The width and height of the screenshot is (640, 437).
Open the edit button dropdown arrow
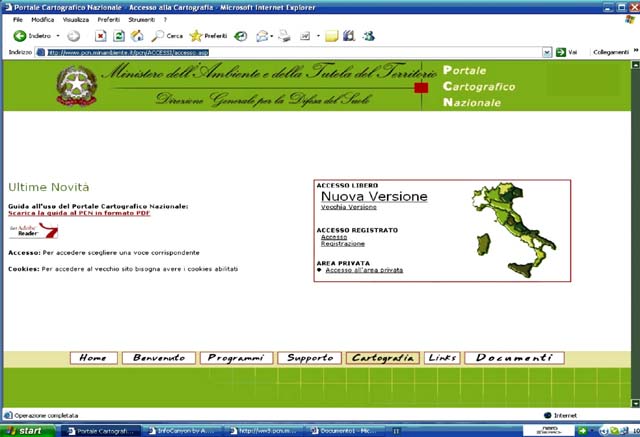click(318, 36)
